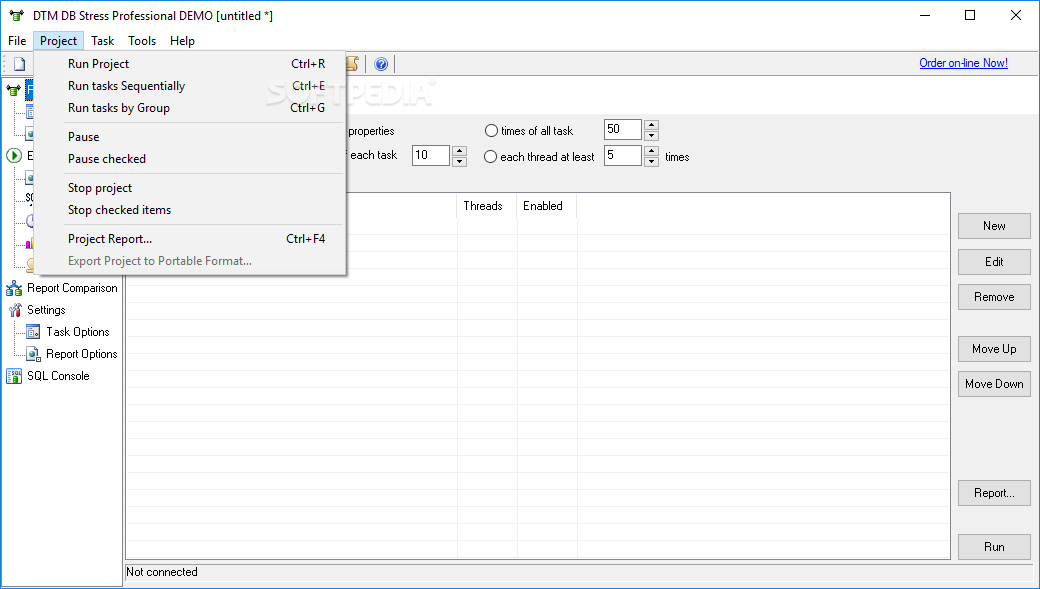Increase 'each thread at least' times value
1040x589 pixels.
pos(651,151)
